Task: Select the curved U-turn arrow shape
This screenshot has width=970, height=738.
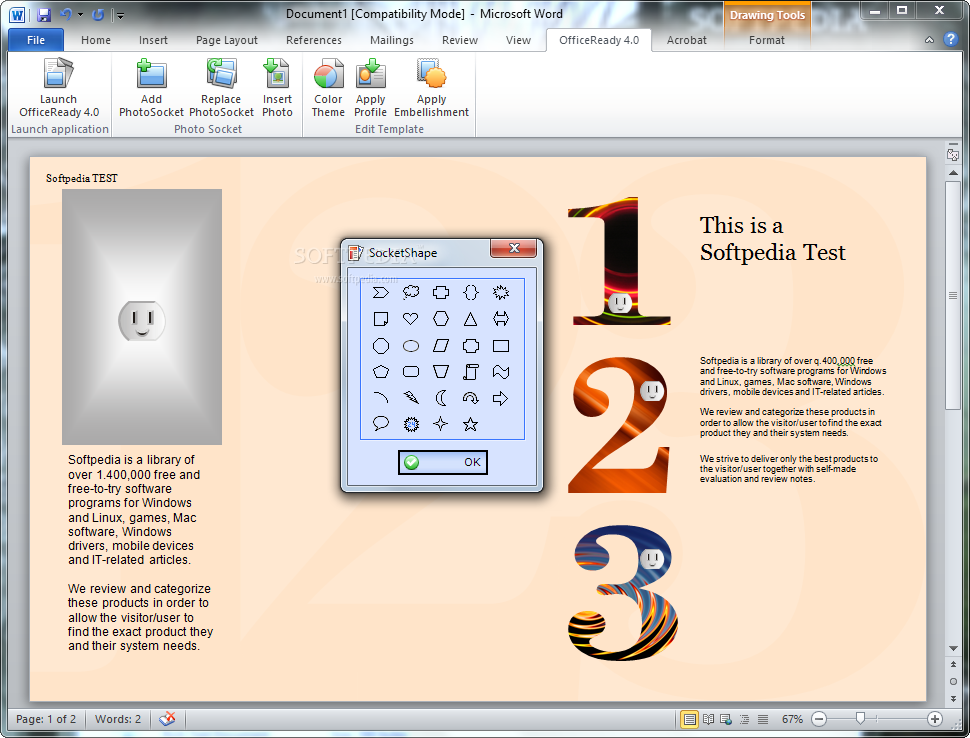Action: (x=471, y=398)
